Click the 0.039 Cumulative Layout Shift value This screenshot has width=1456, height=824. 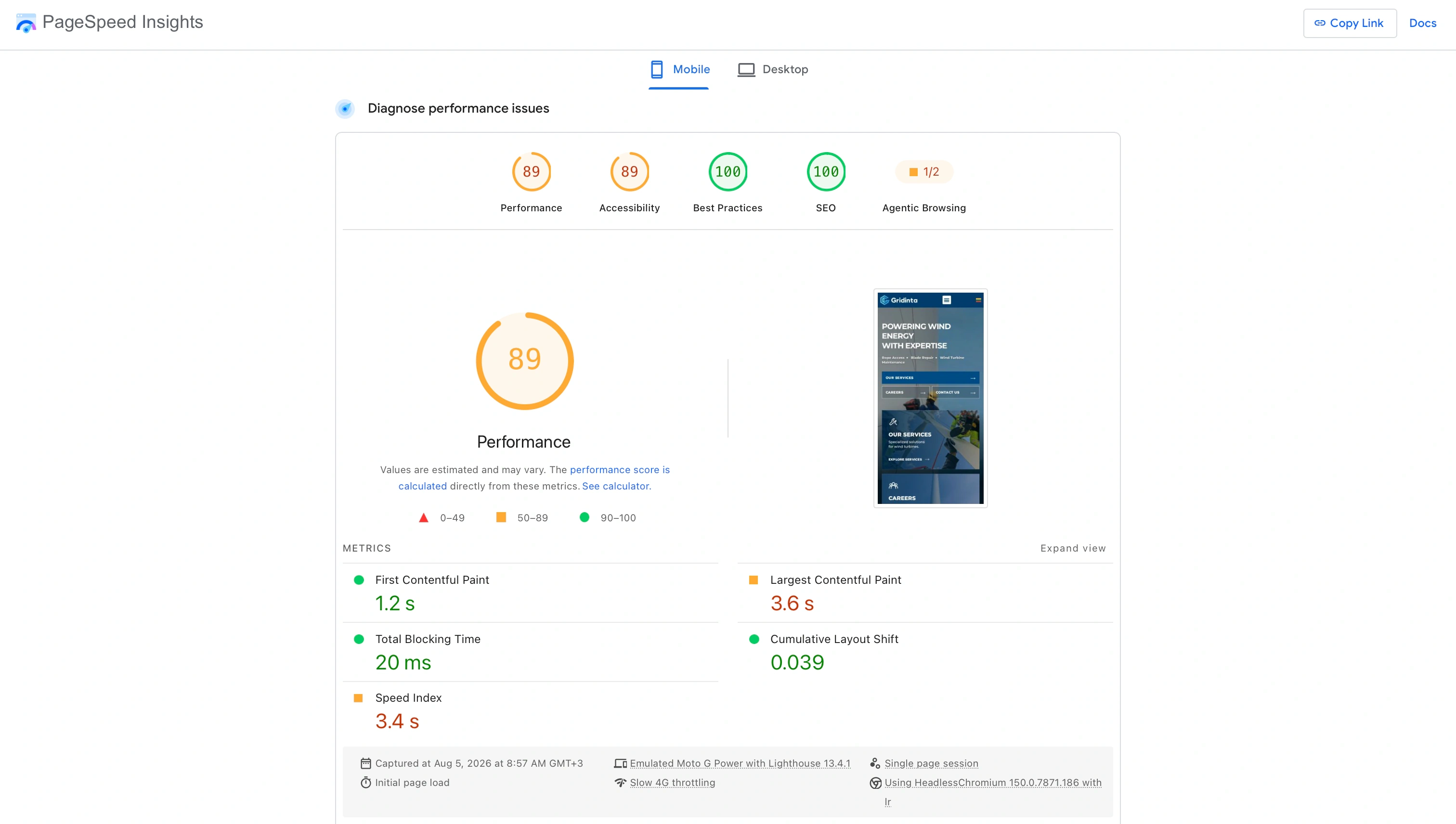click(797, 663)
